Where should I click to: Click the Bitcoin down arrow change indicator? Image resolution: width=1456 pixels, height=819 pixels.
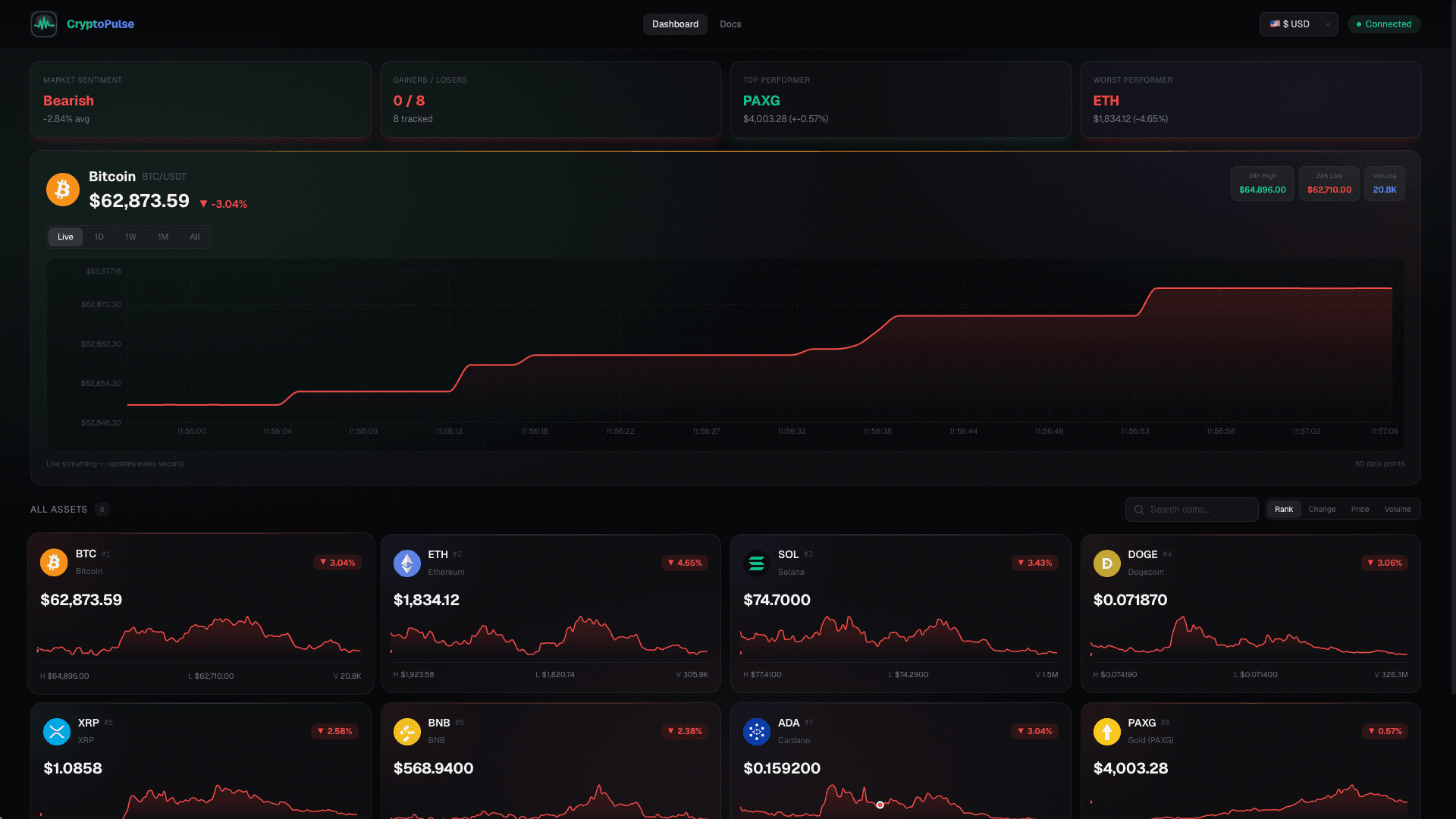click(x=203, y=204)
